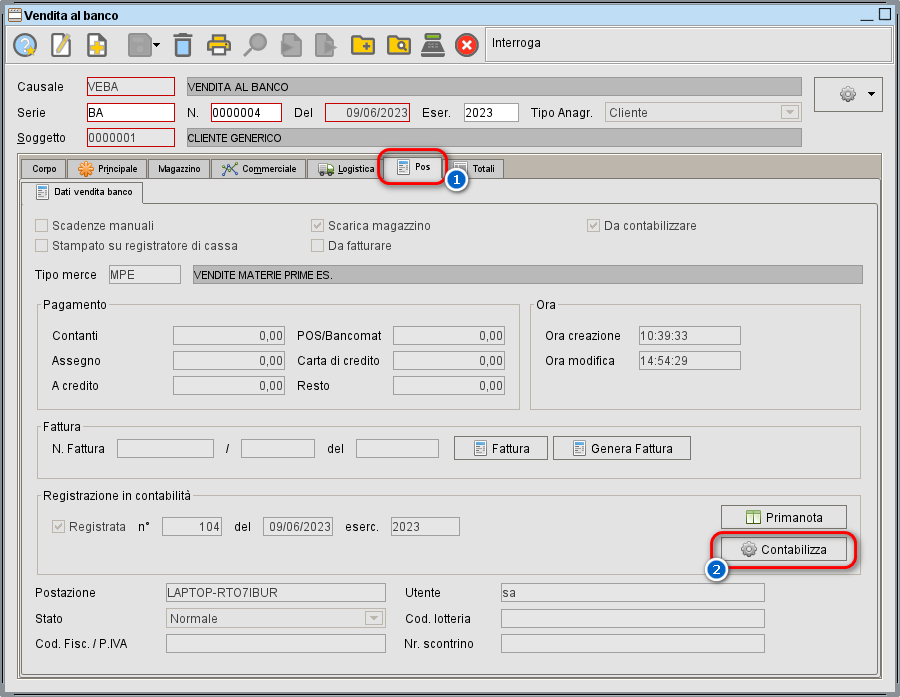
Task: Open the folder-with-plus toolbar icon
Action: 362,45
